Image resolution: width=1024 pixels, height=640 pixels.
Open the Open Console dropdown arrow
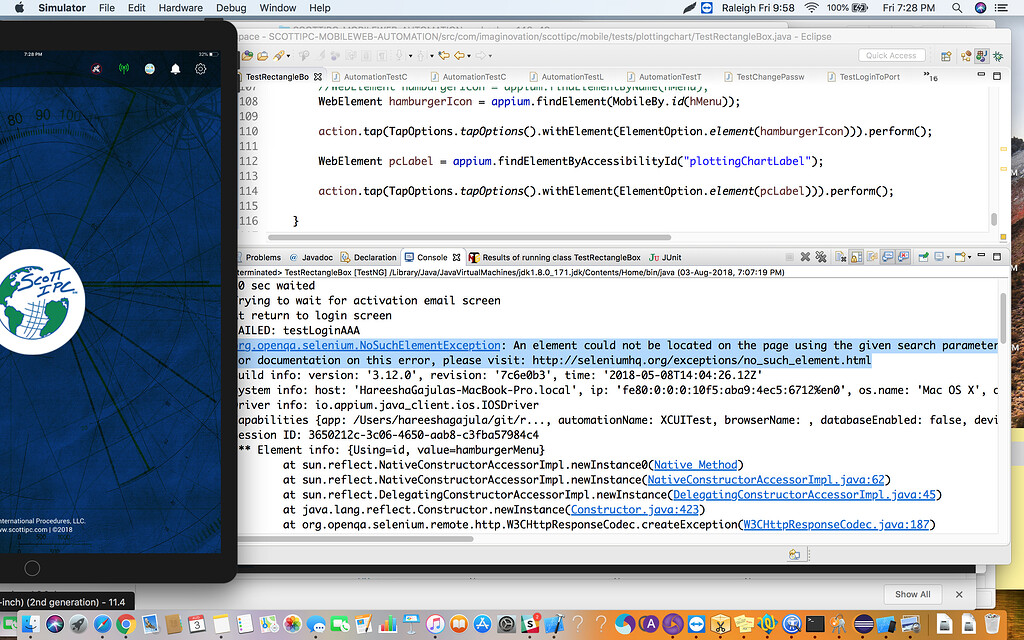click(971, 257)
